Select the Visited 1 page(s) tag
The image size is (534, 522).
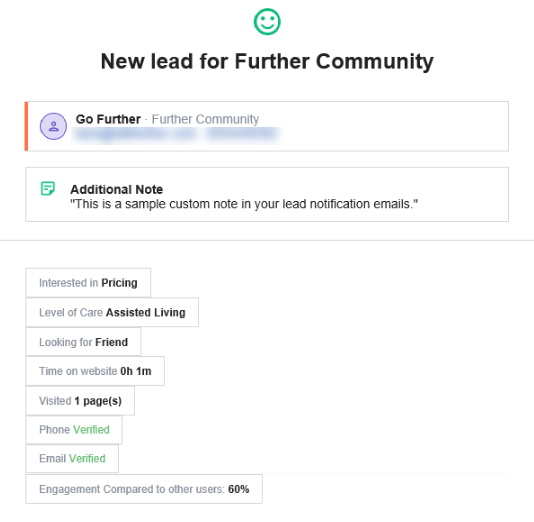pos(80,401)
